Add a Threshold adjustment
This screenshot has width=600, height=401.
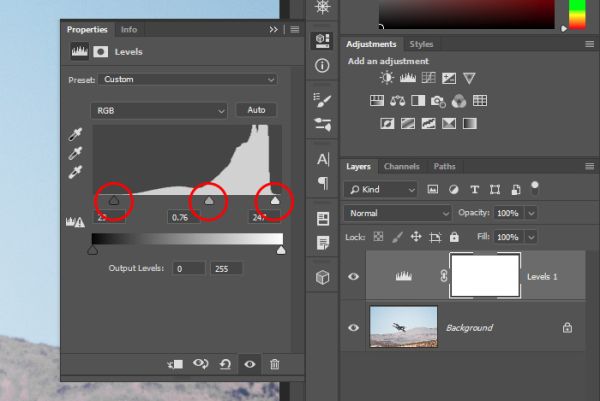point(428,124)
